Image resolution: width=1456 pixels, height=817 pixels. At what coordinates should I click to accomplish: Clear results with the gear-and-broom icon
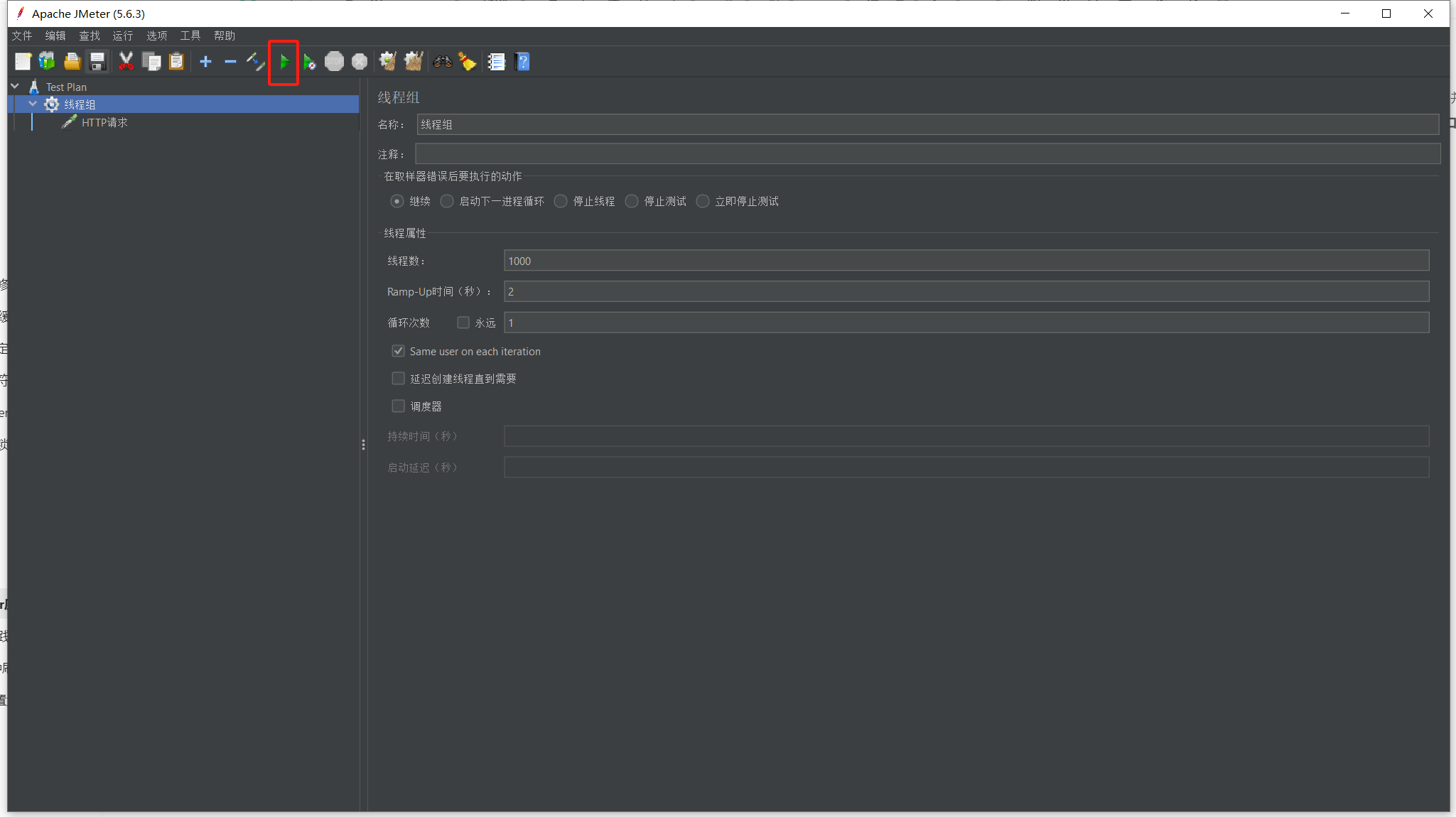[x=388, y=62]
